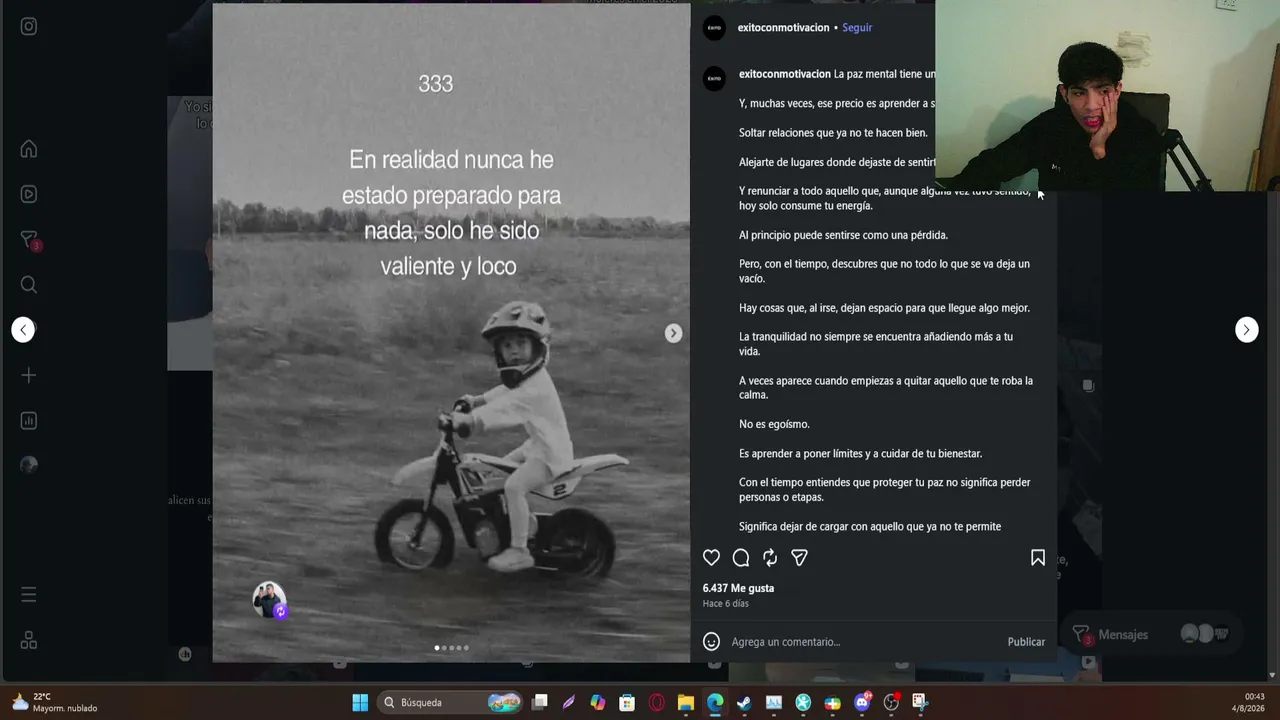1280x720 pixels.
Task: Go to the previous post with left arrow
Action: pyautogui.click(x=23, y=330)
